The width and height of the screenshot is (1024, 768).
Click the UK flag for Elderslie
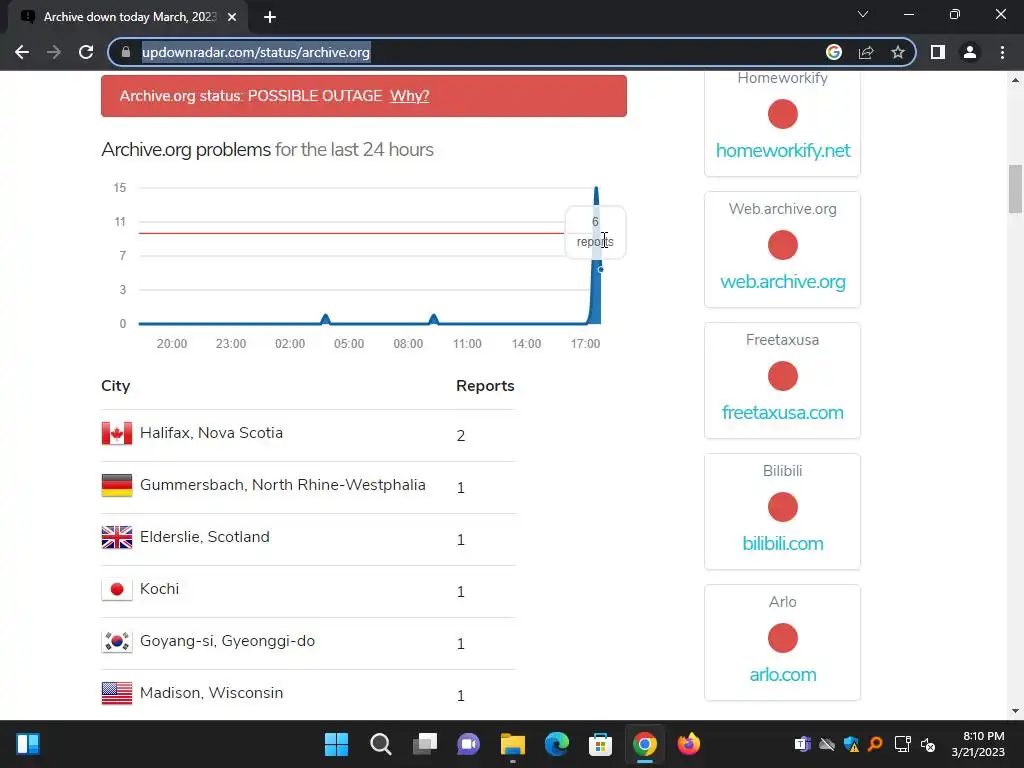(117, 537)
